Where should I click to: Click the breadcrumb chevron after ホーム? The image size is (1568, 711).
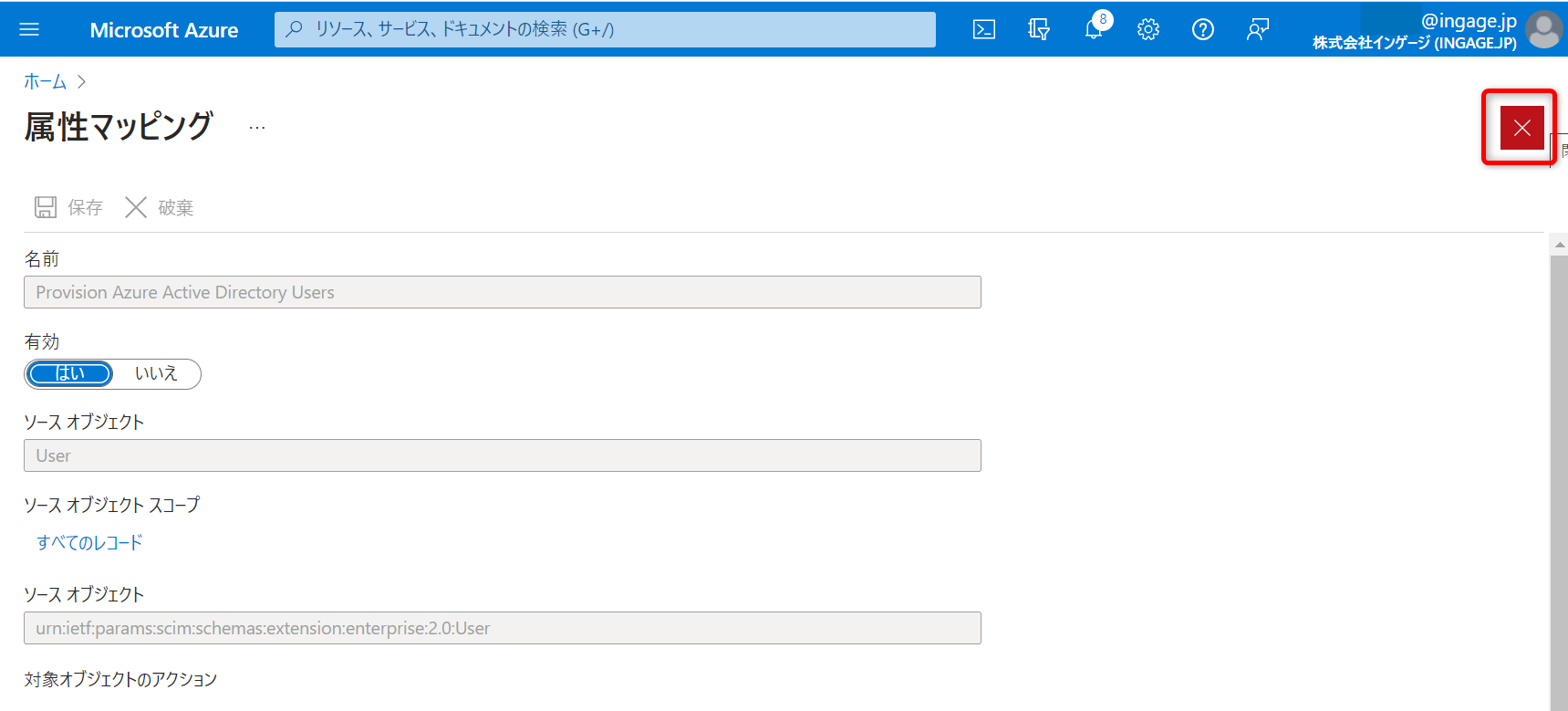coord(82,82)
